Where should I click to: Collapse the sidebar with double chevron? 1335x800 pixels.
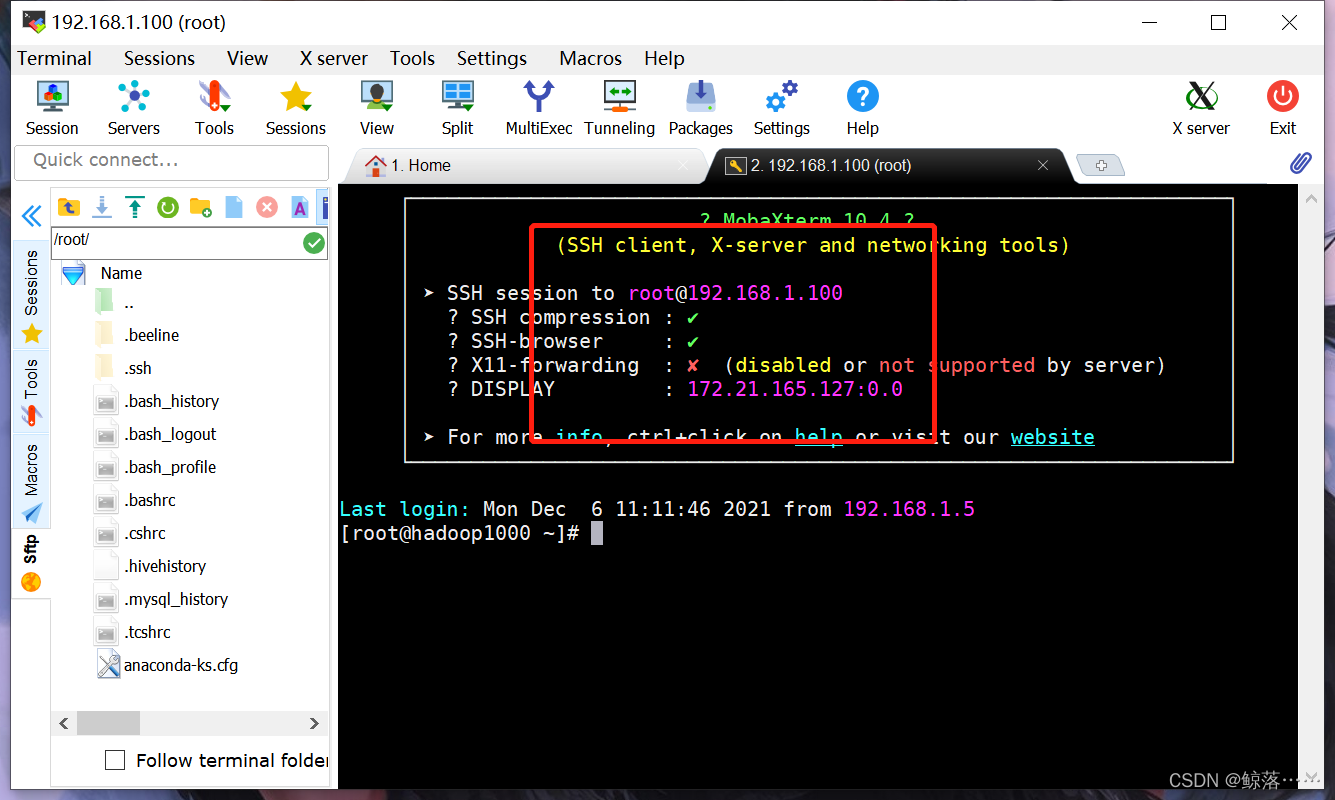pos(31,216)
